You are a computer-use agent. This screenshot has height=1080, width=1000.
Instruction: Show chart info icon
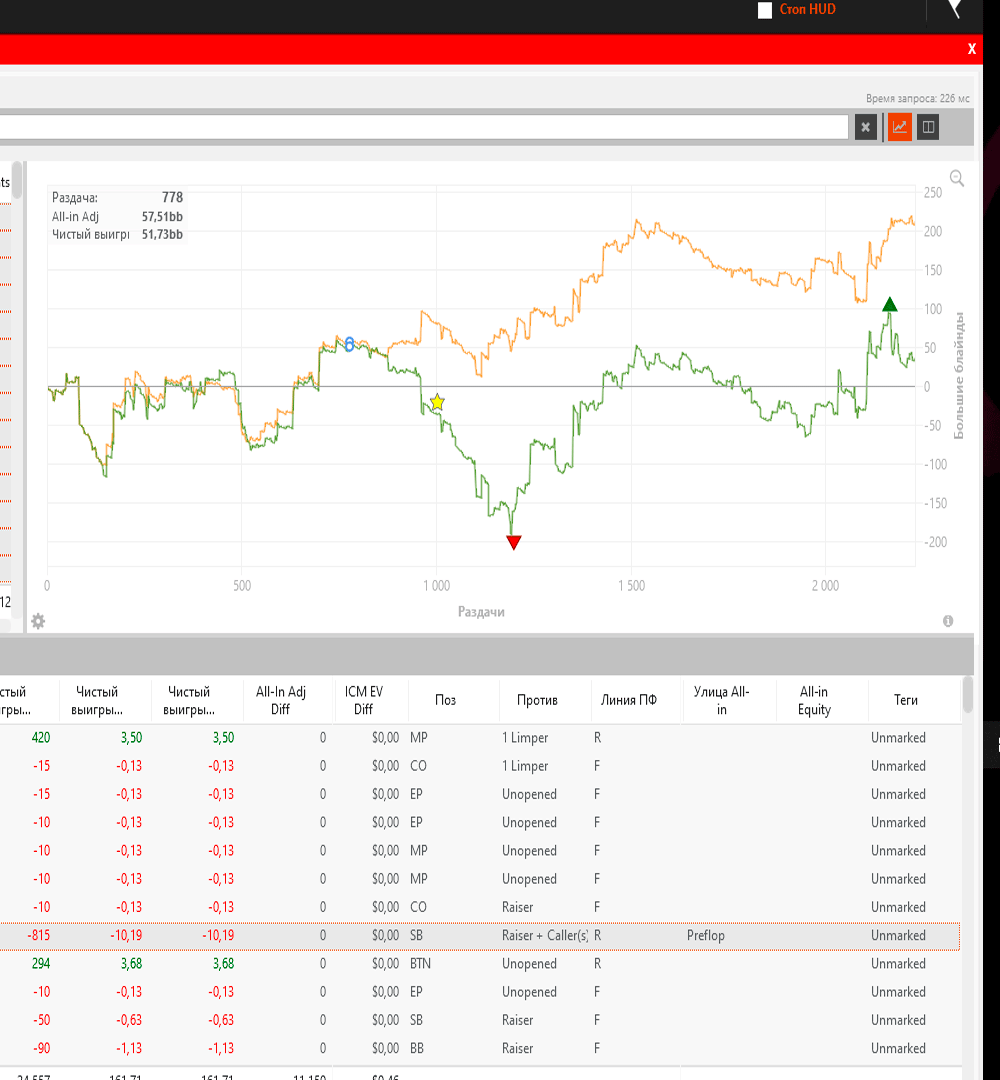pyautogui.click(x=948, y=621)
